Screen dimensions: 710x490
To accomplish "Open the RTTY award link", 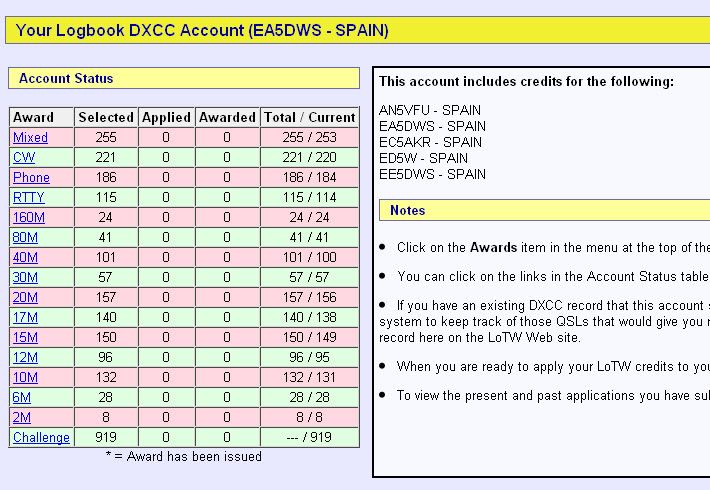I will pos(29,197).
